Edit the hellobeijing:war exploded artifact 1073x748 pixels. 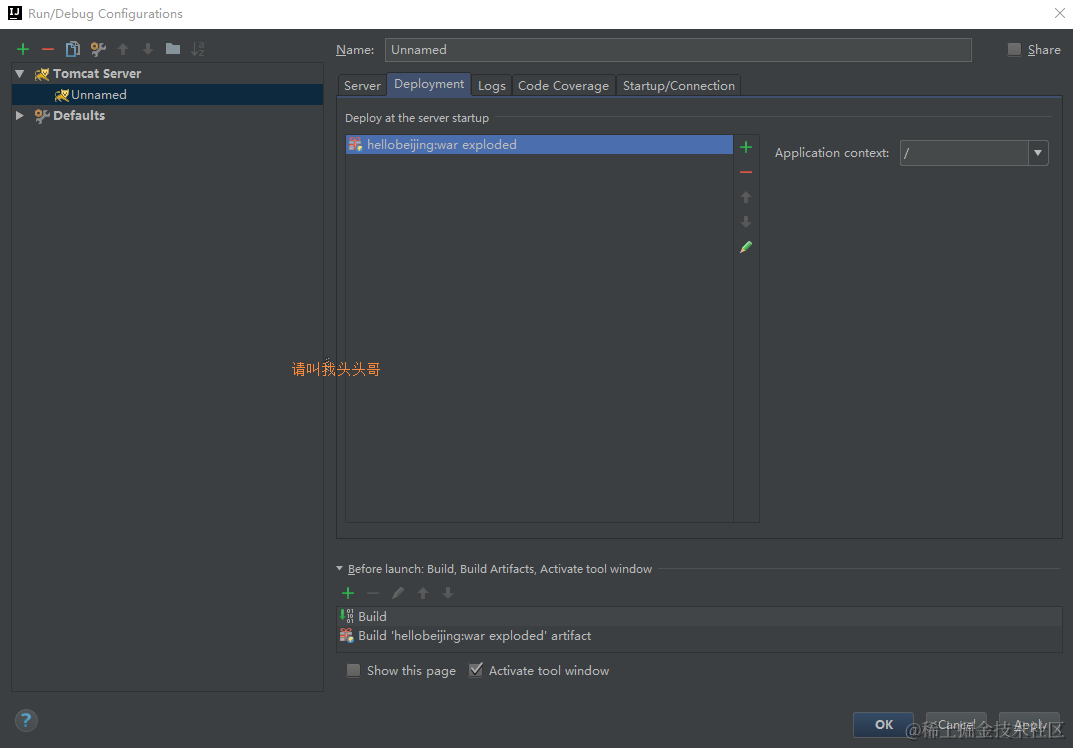pos(745,246)
